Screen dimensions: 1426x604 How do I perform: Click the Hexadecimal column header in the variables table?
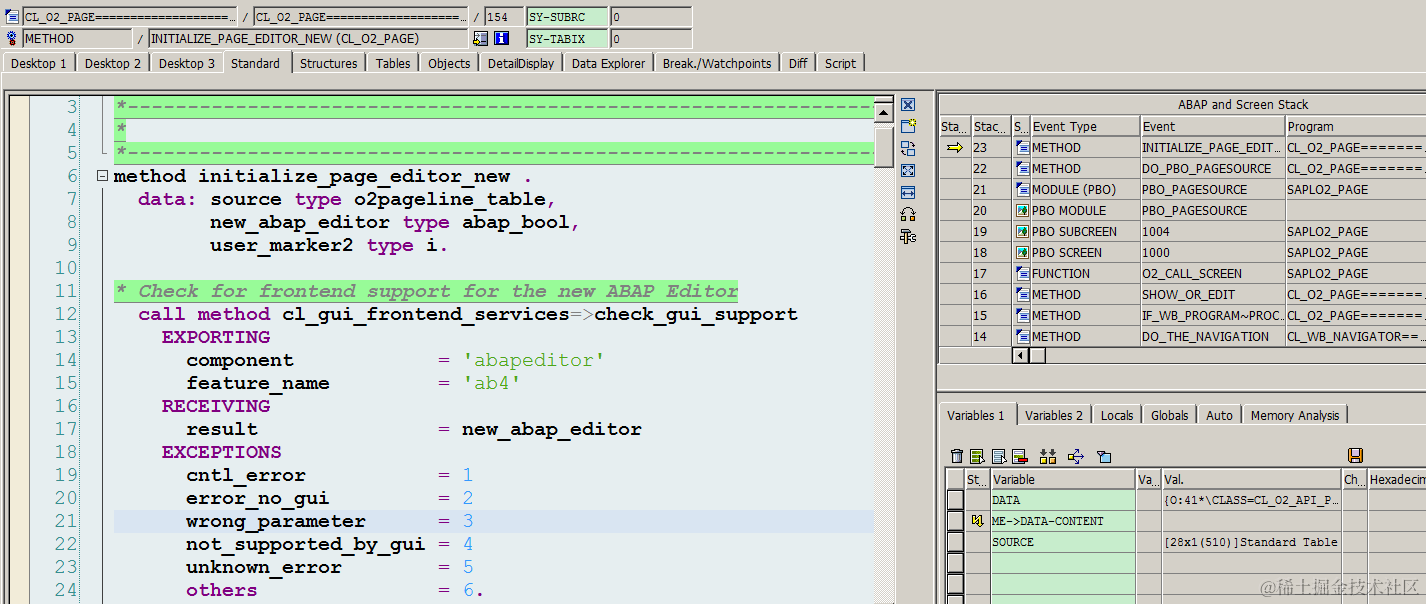click(1397, 480)
